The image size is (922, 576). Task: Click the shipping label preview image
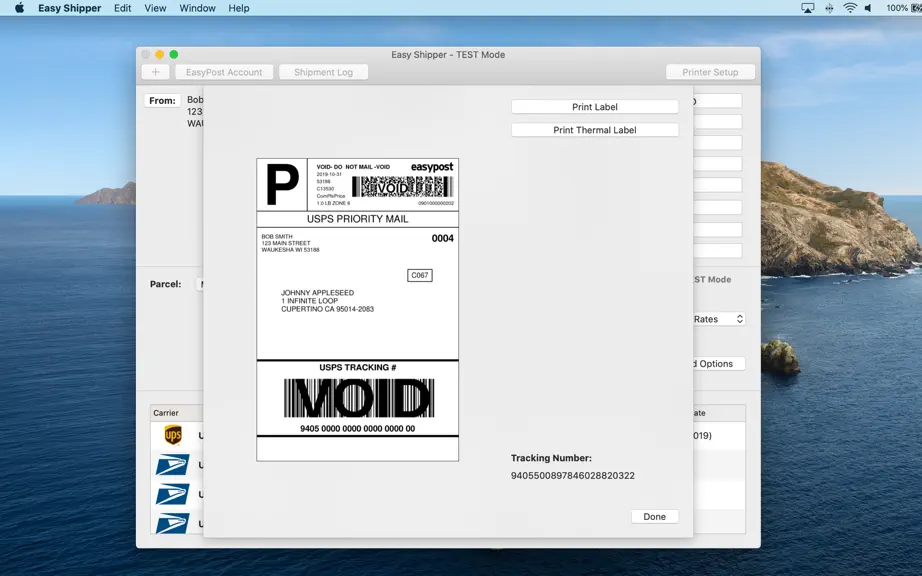click(x=358, y=310)
